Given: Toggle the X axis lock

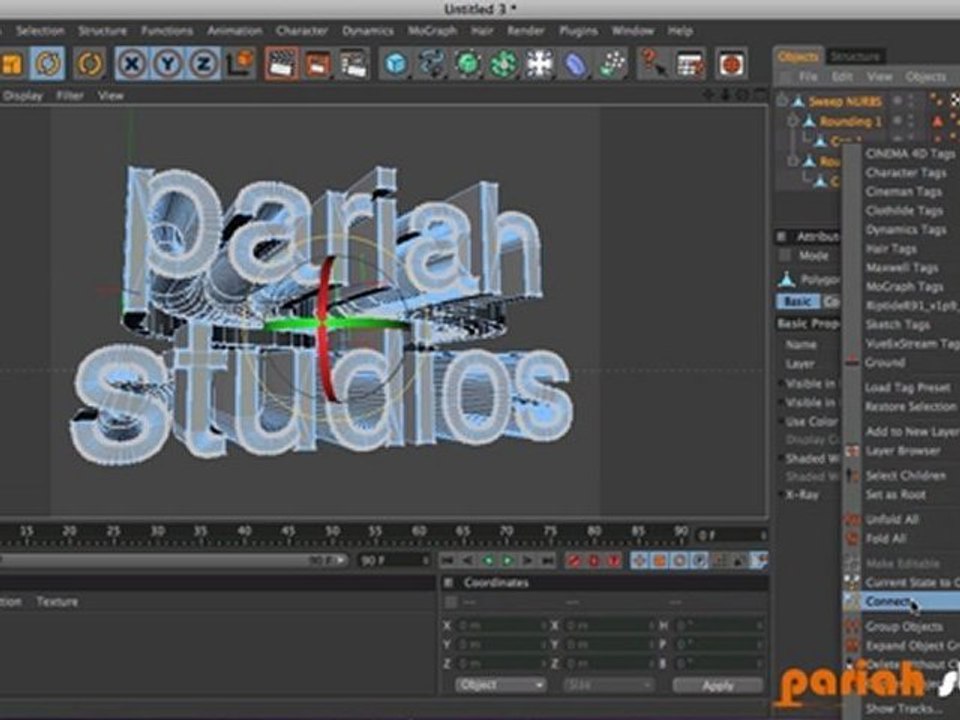Looking at the screenshot, I should click(132, 64).
